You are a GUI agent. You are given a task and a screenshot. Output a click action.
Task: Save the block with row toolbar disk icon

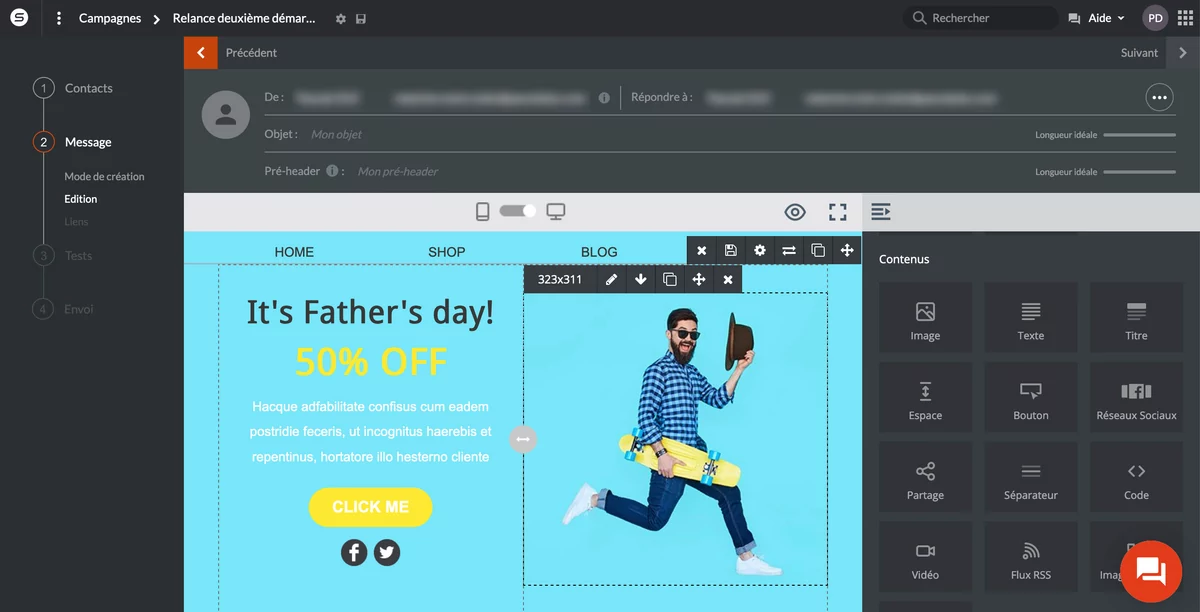731,250
